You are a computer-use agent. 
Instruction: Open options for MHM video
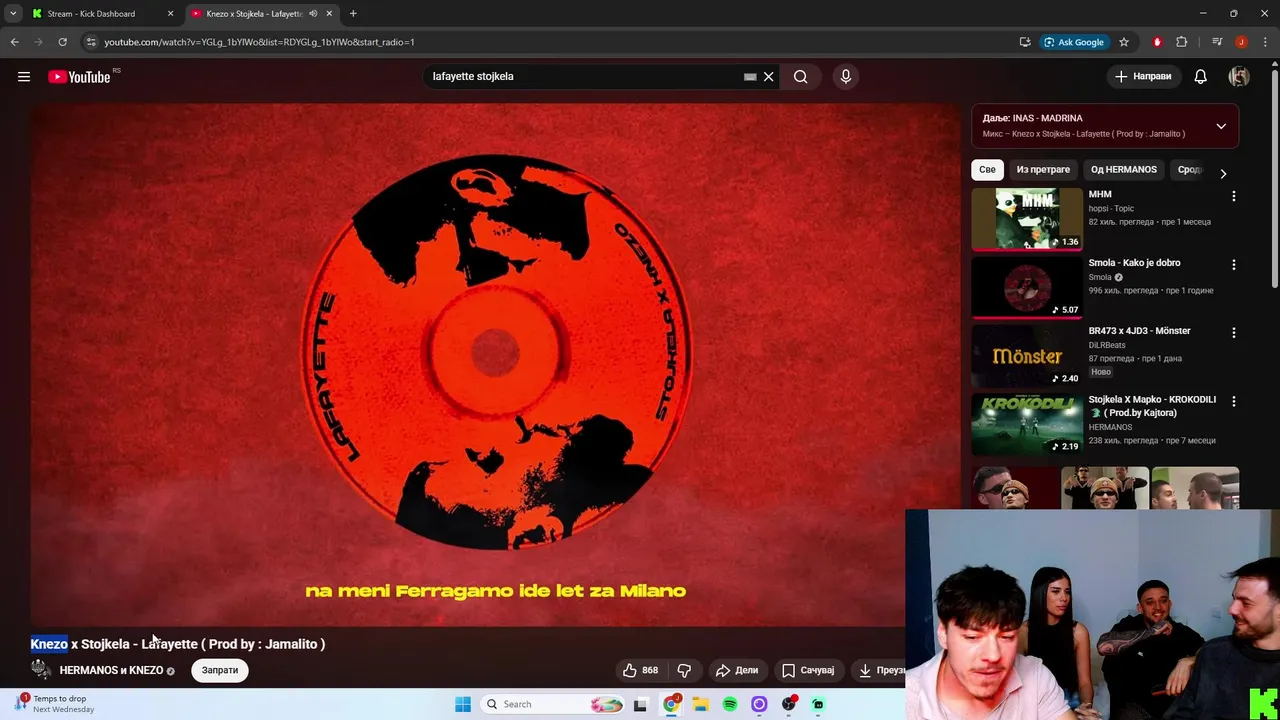coord(1233,197)
